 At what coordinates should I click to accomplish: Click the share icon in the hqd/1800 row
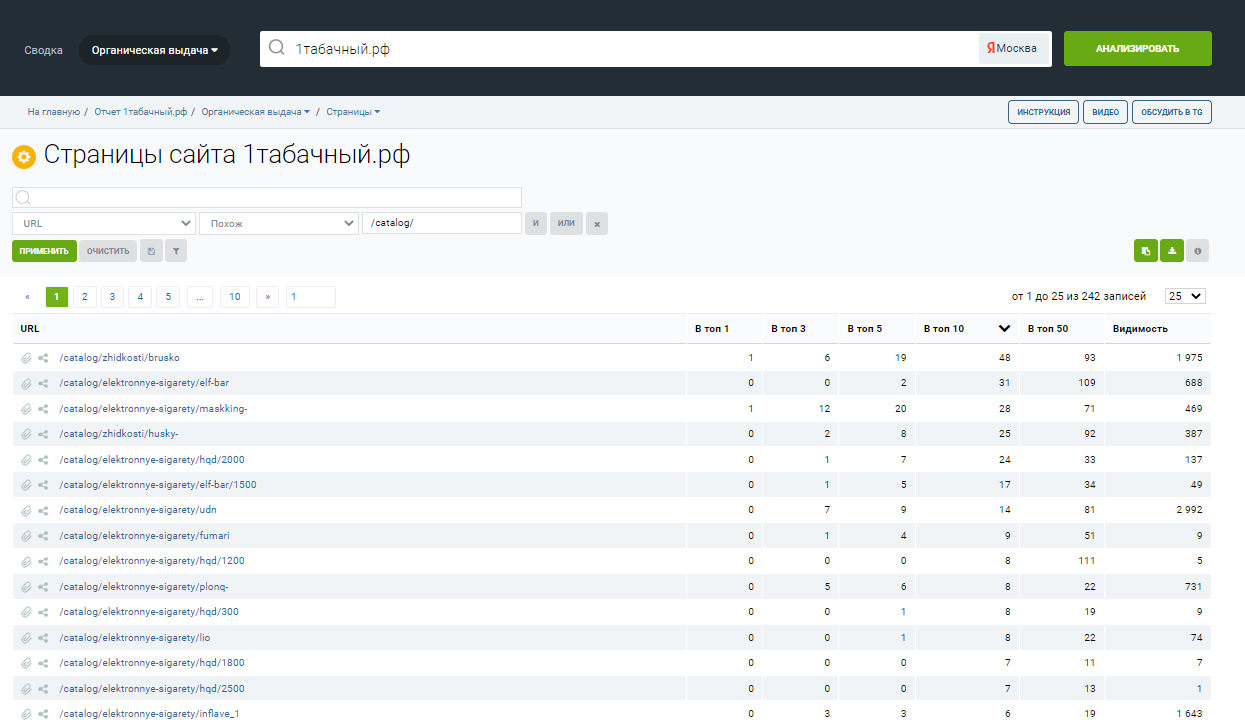[x=44, y=663]
